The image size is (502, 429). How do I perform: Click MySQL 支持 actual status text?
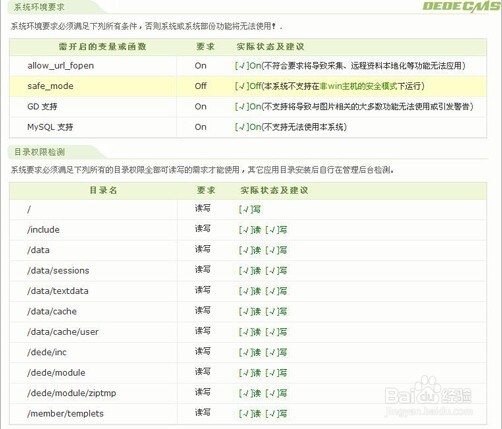pos(291,127)
